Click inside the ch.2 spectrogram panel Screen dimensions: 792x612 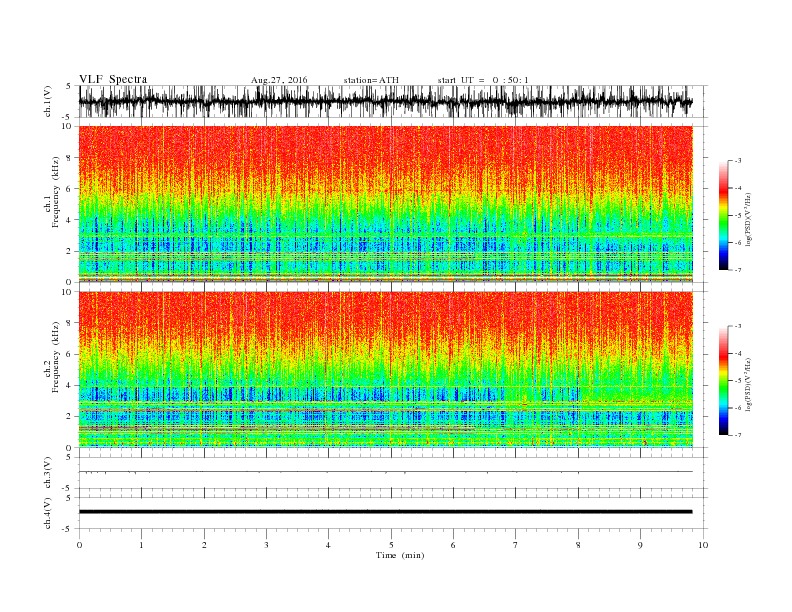tap(385, 369)
